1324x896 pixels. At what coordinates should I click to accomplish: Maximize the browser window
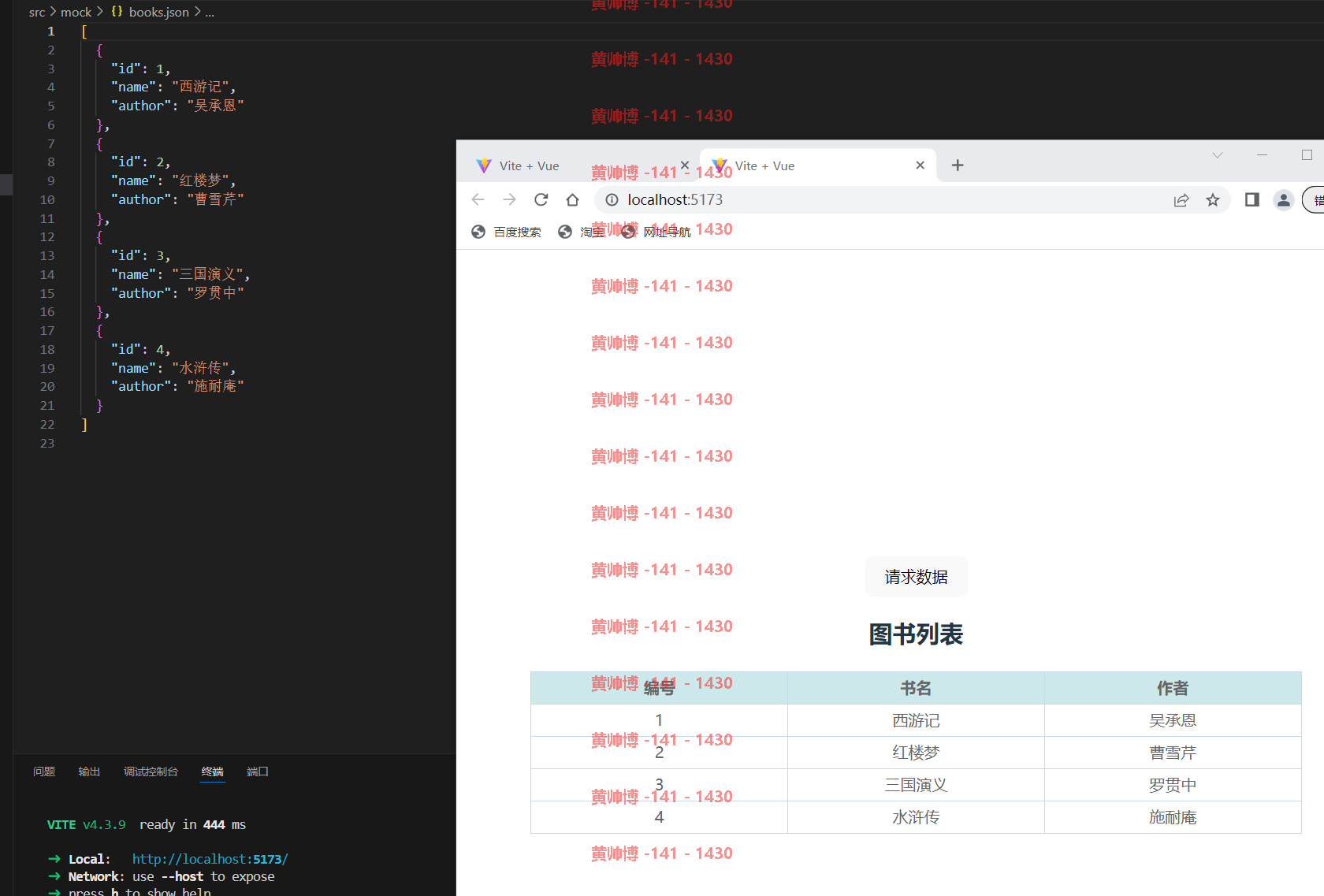pyautogui.click(x=1307, y=155)
